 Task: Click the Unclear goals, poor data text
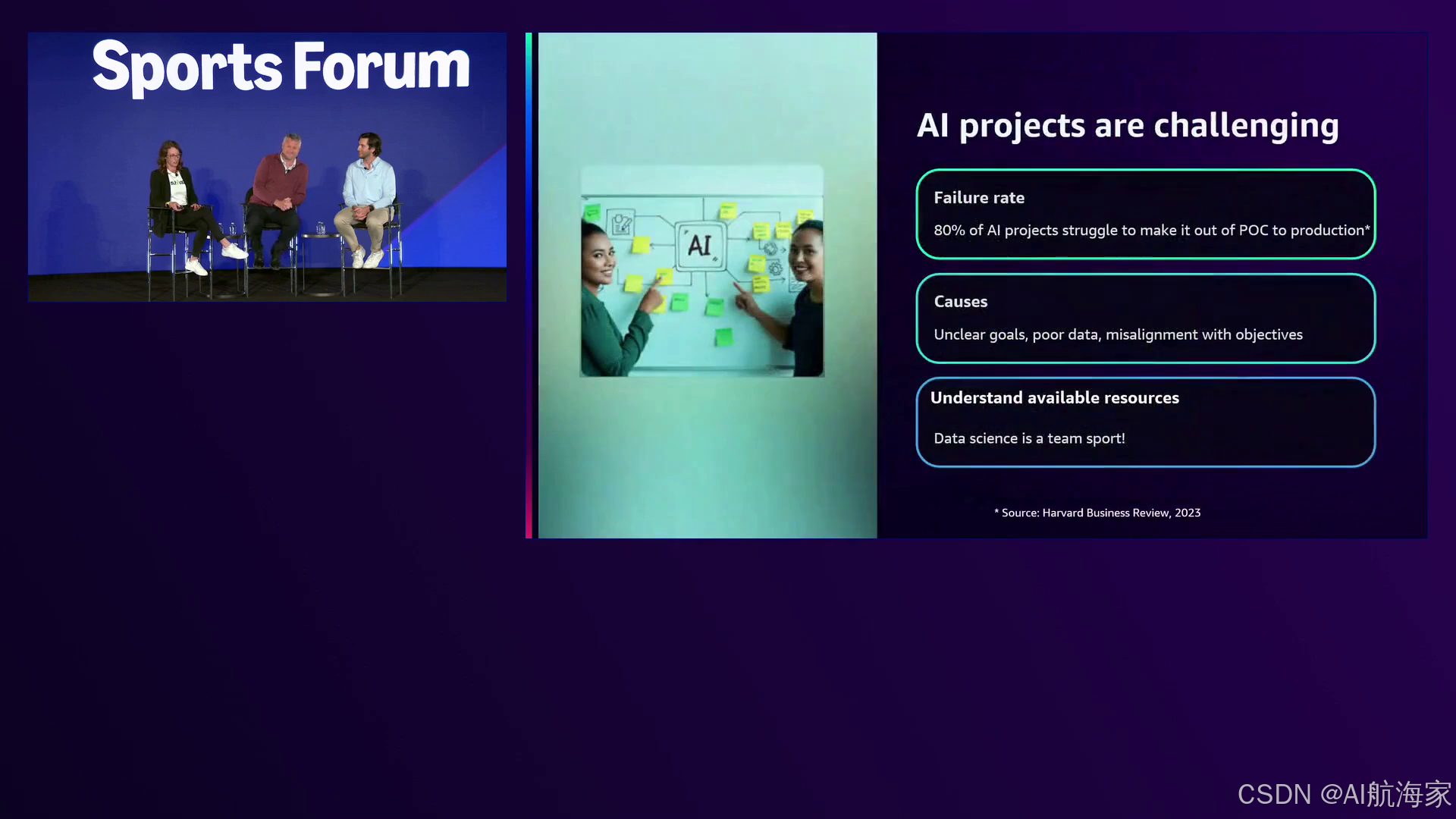pyautogui.click(x=1118, y=334)
